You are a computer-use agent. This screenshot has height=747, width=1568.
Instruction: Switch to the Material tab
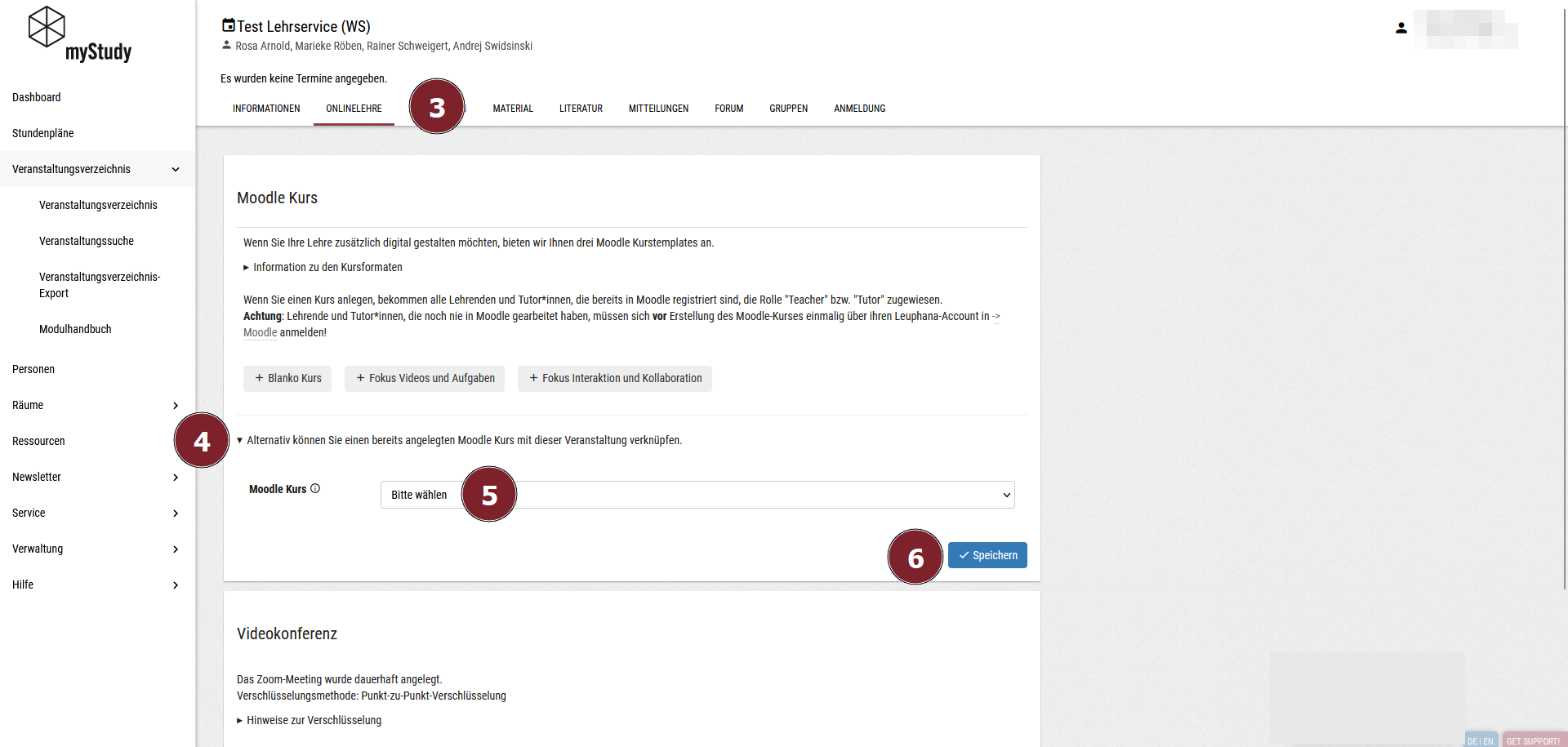coord(513,109)
